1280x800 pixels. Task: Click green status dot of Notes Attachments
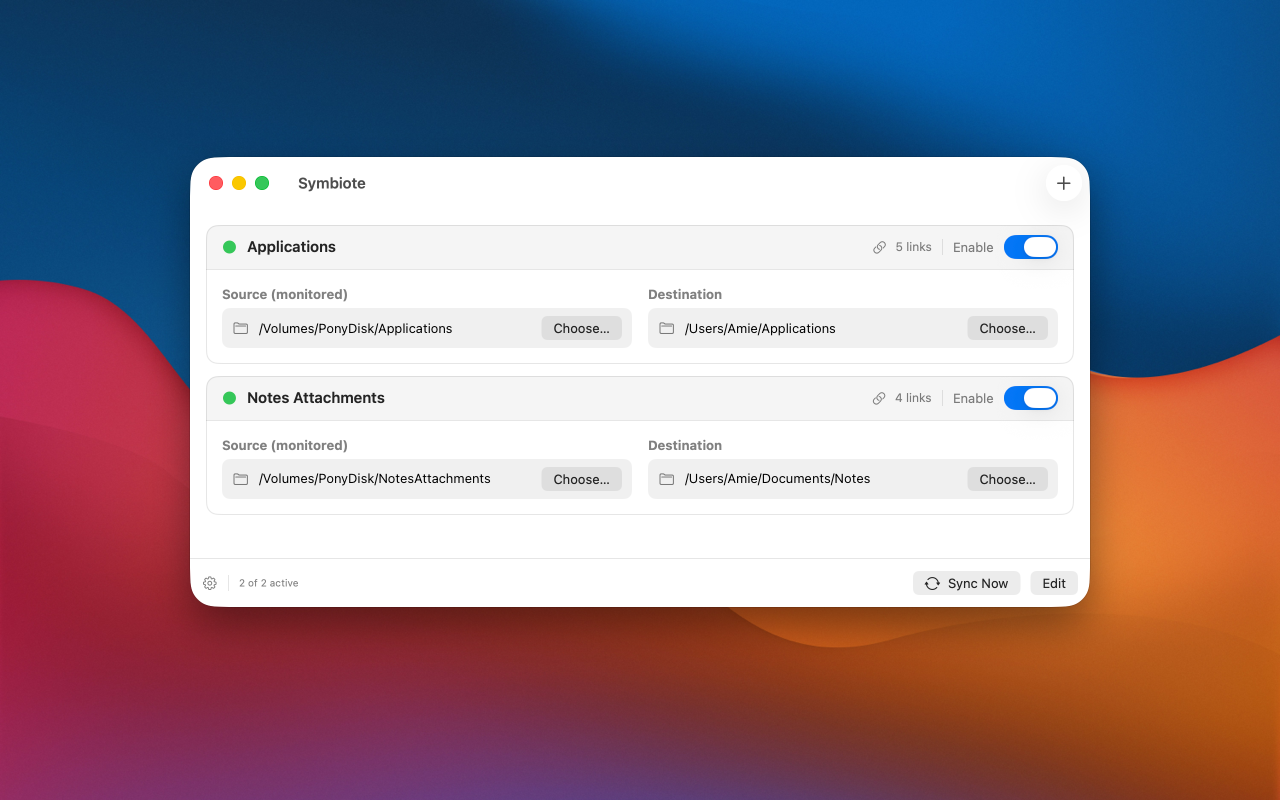point(229,398)
